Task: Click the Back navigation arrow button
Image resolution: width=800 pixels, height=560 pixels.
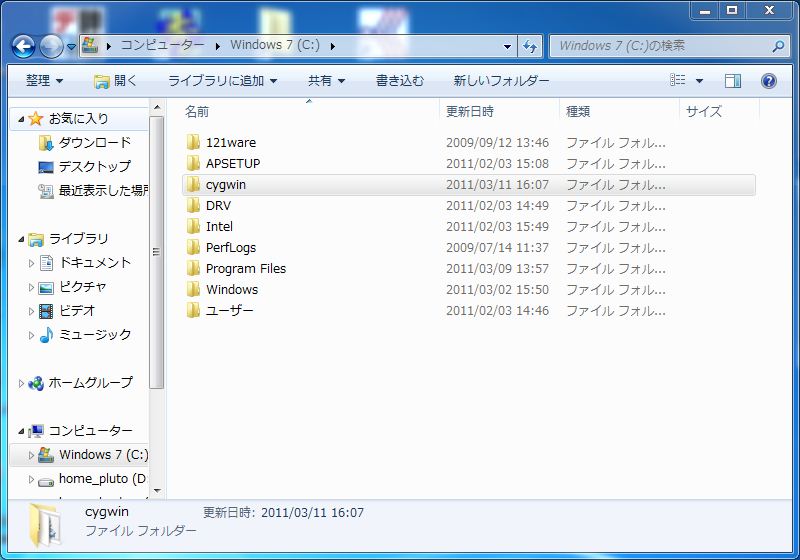Action: [x=23, y=46]
